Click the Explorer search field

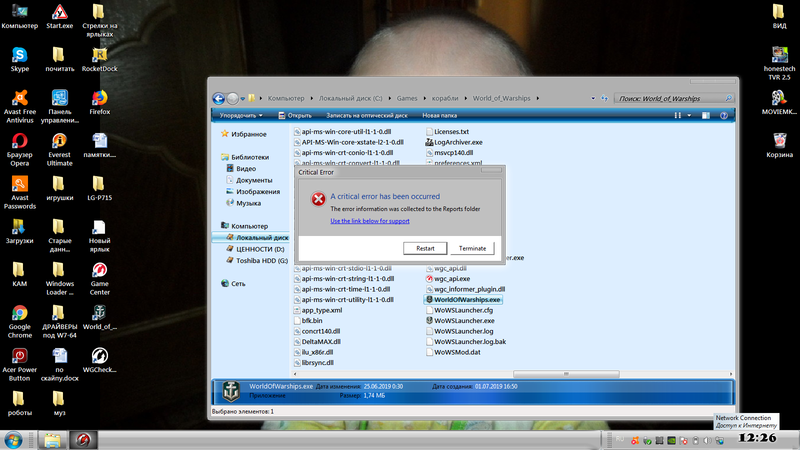click(673, 98)
